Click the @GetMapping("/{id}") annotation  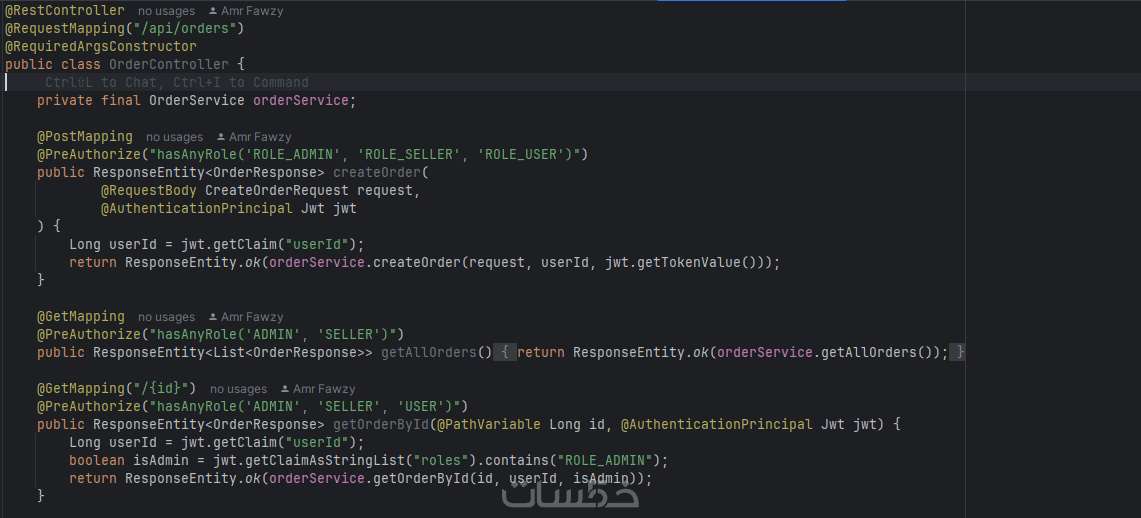(116, 388)
